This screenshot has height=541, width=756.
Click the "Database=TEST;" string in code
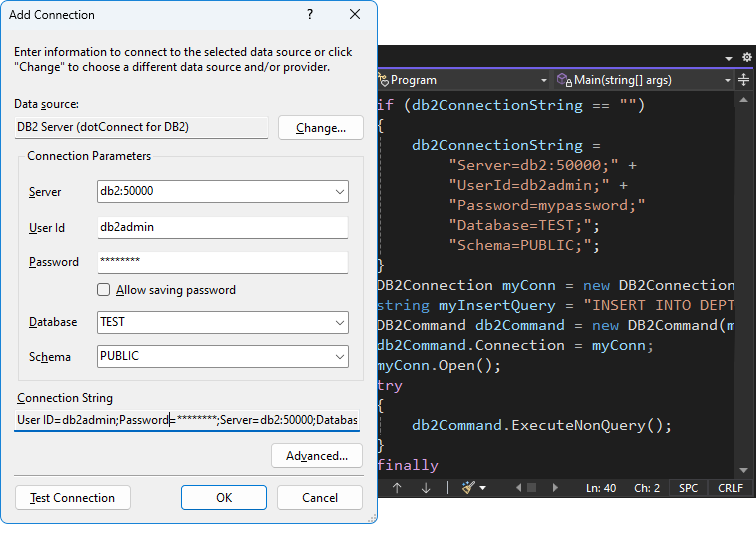(x=520, y=225)
